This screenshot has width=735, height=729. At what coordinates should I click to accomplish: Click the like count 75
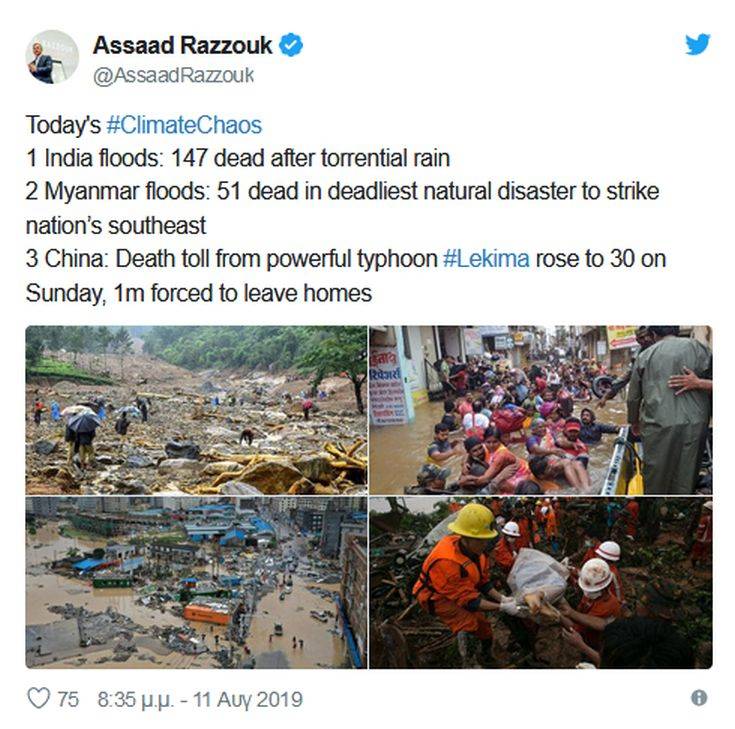point(68,699)
